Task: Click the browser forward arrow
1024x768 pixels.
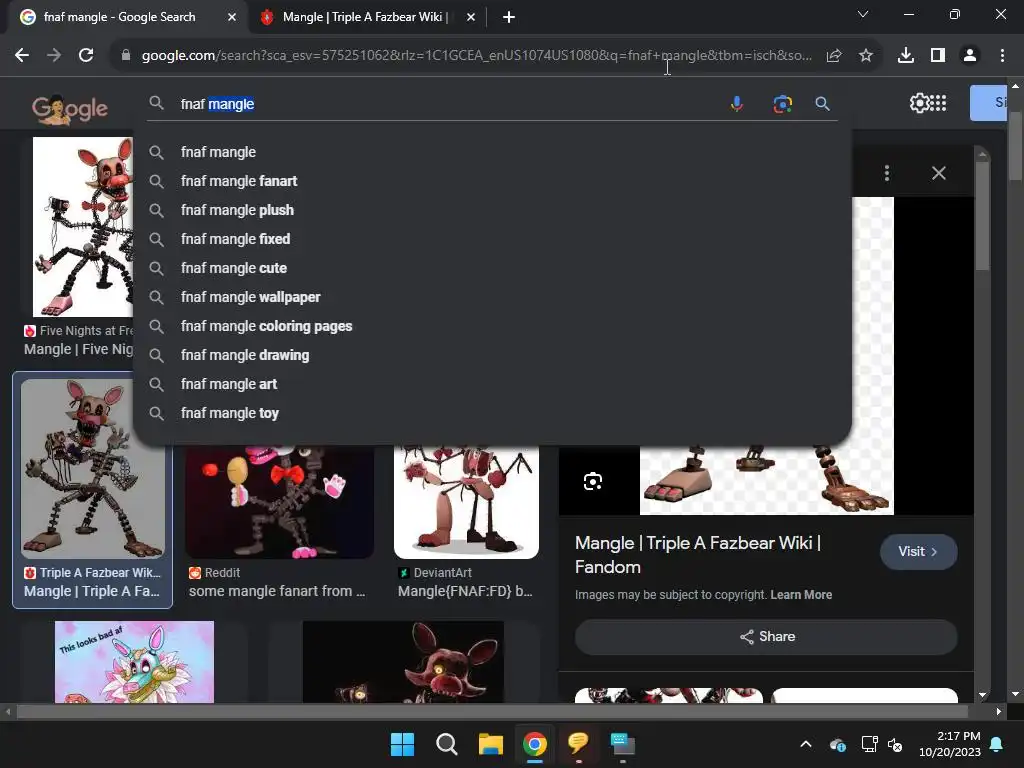Action: pyautogui.click(x=54, y=56)
